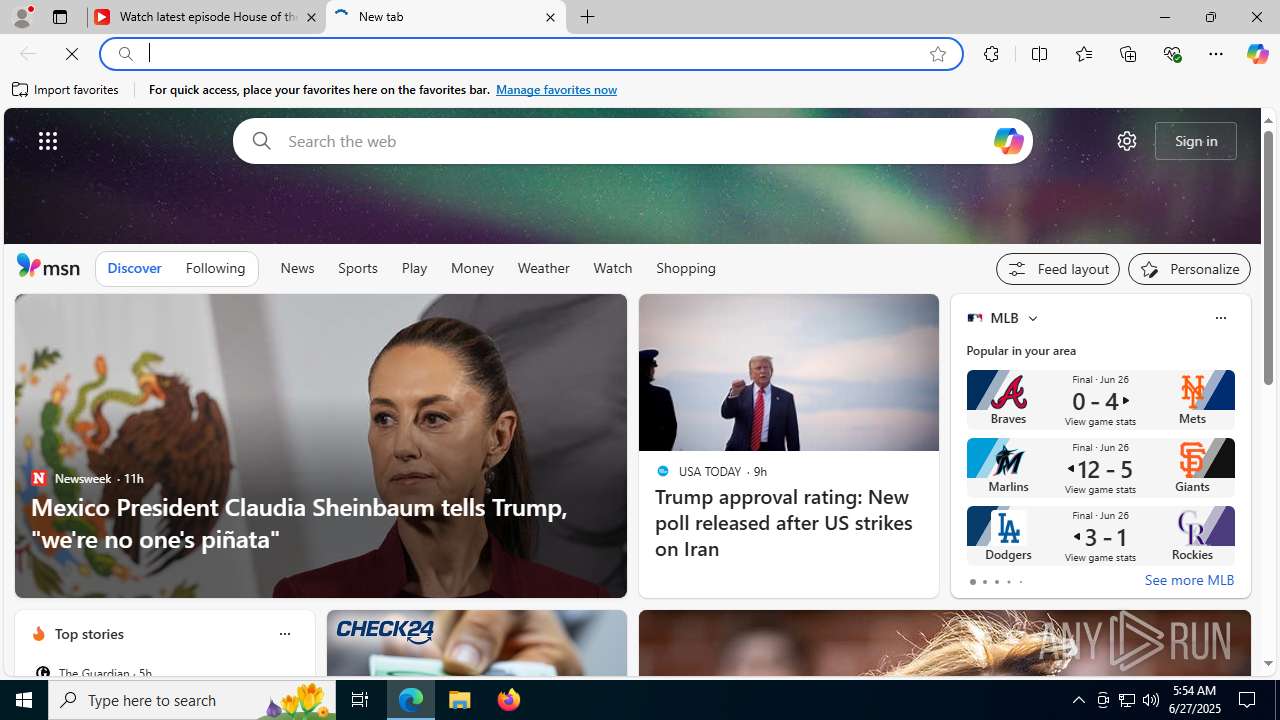Image resolution: width=1280 pixels, height=720 pixels.
Task: Switch to the Discover feed tab
Action: pos(134,268)
